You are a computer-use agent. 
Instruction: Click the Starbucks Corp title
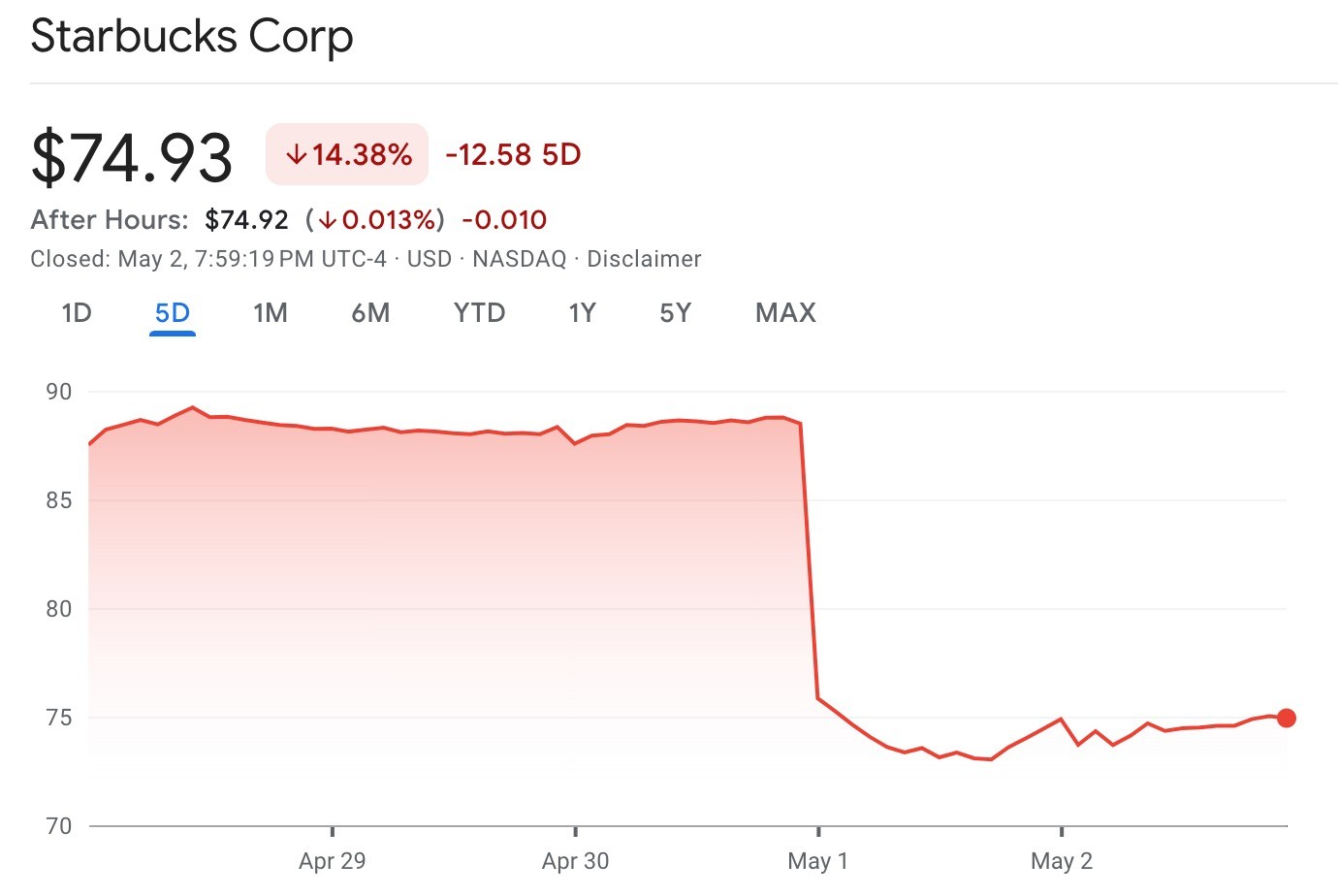coord(192,37)
